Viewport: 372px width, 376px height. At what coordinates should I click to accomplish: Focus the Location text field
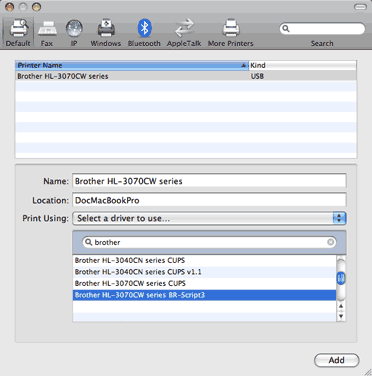pos(209,200)
